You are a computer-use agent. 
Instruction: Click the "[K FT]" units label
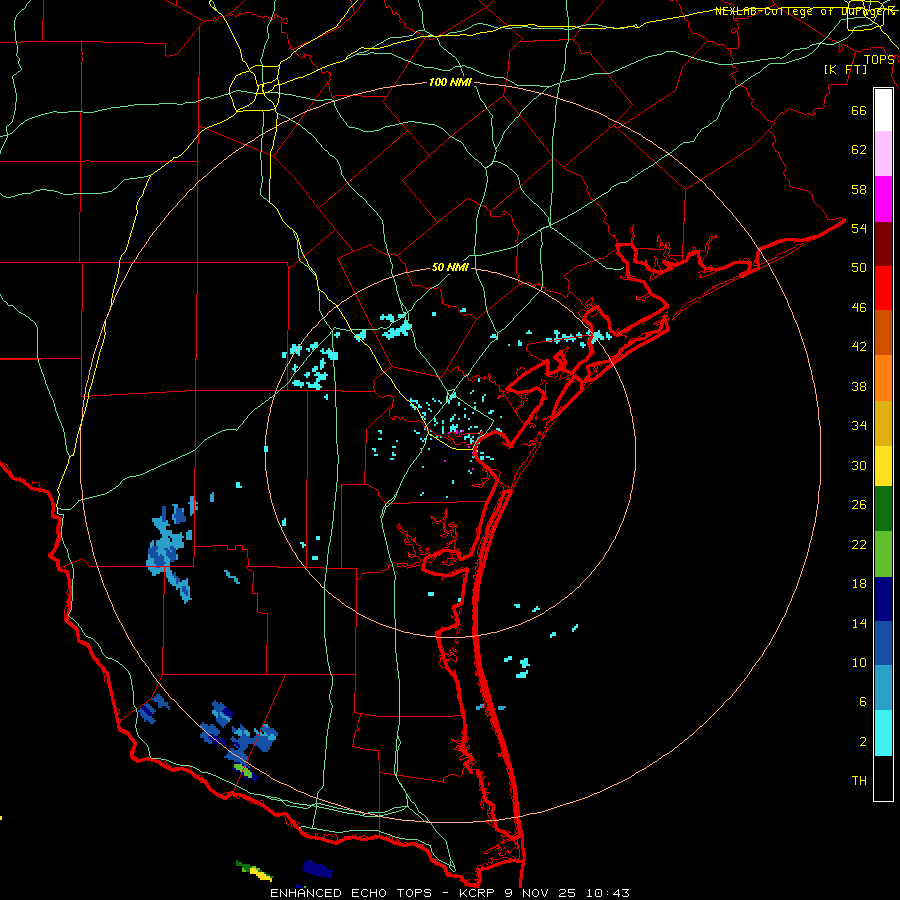(845, 69)
